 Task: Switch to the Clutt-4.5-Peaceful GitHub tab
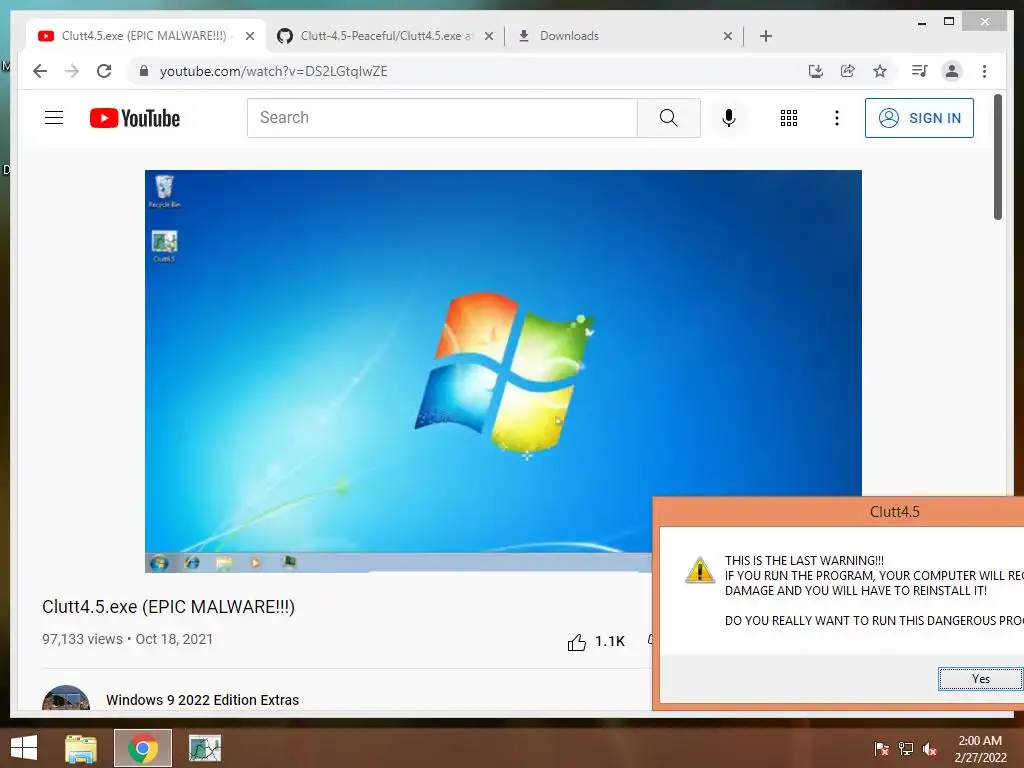point(387,36)
